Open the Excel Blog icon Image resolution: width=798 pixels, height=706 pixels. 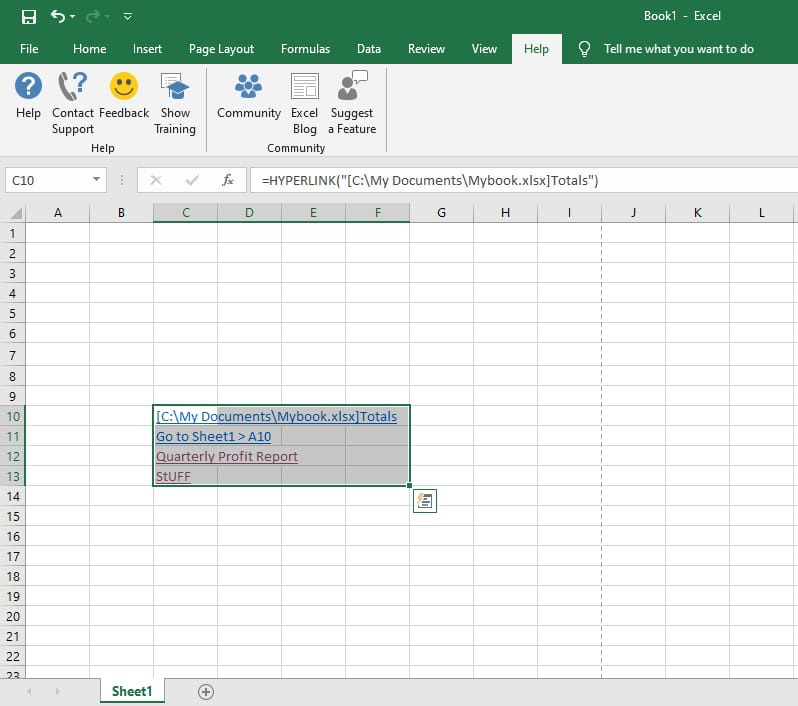click(304, 88)
